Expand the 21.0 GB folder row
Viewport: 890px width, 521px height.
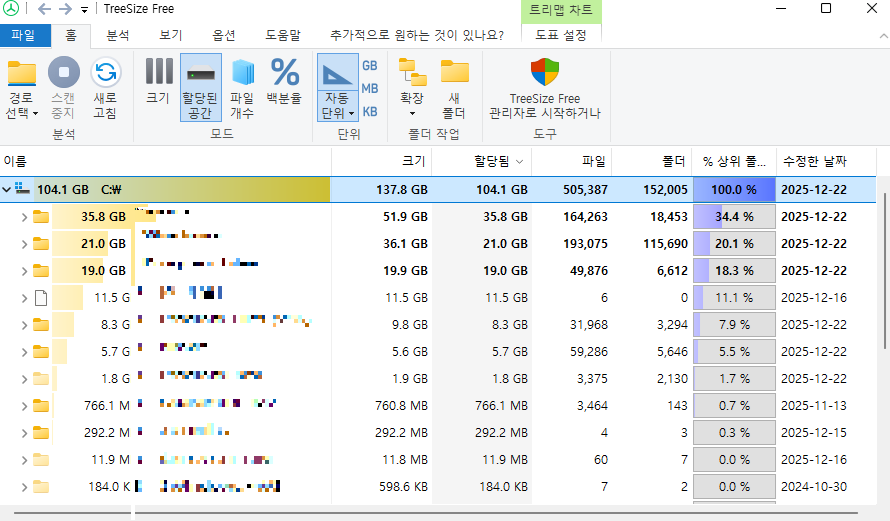(x=24, y=244)
